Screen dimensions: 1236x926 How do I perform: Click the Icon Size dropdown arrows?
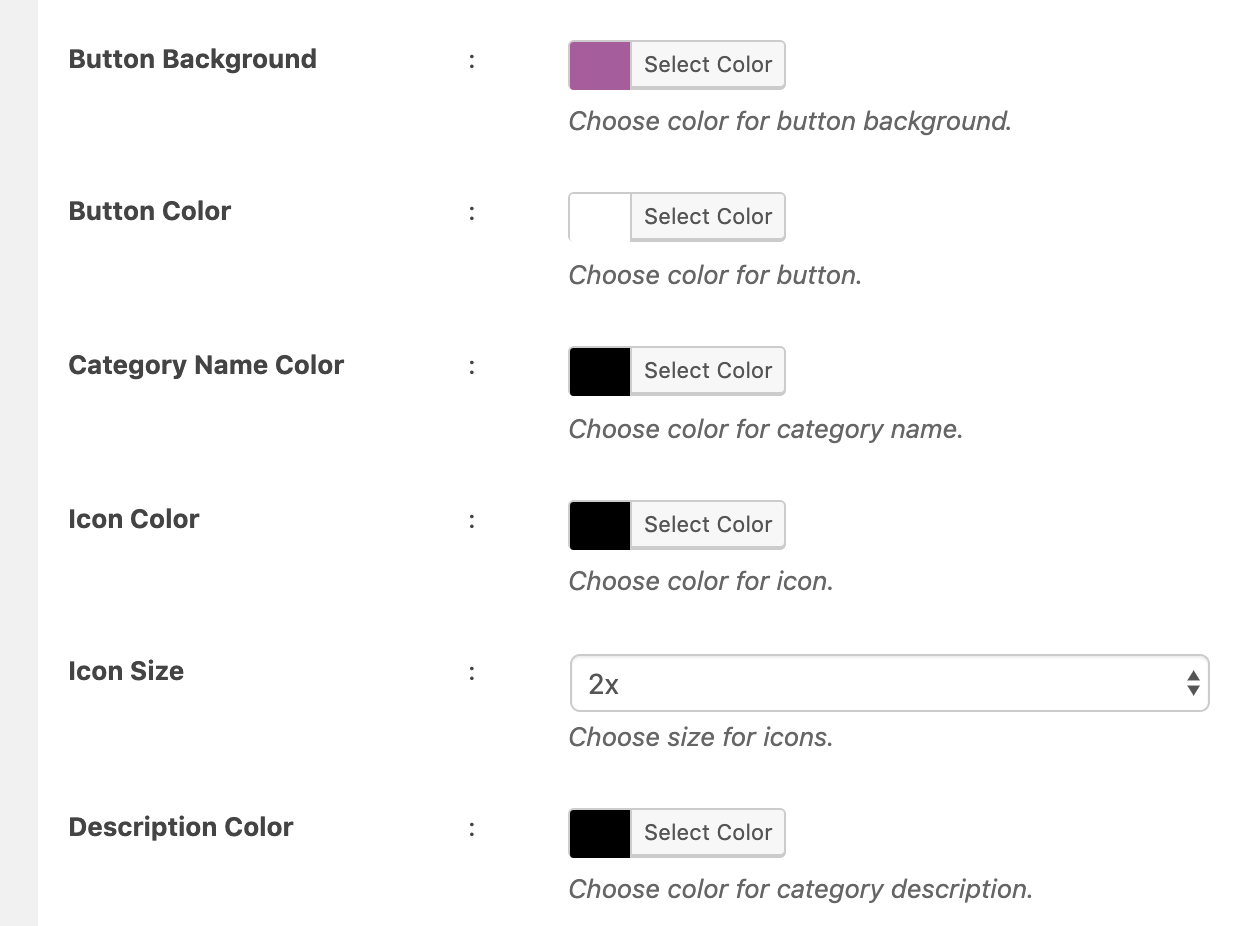(1192, 684)
